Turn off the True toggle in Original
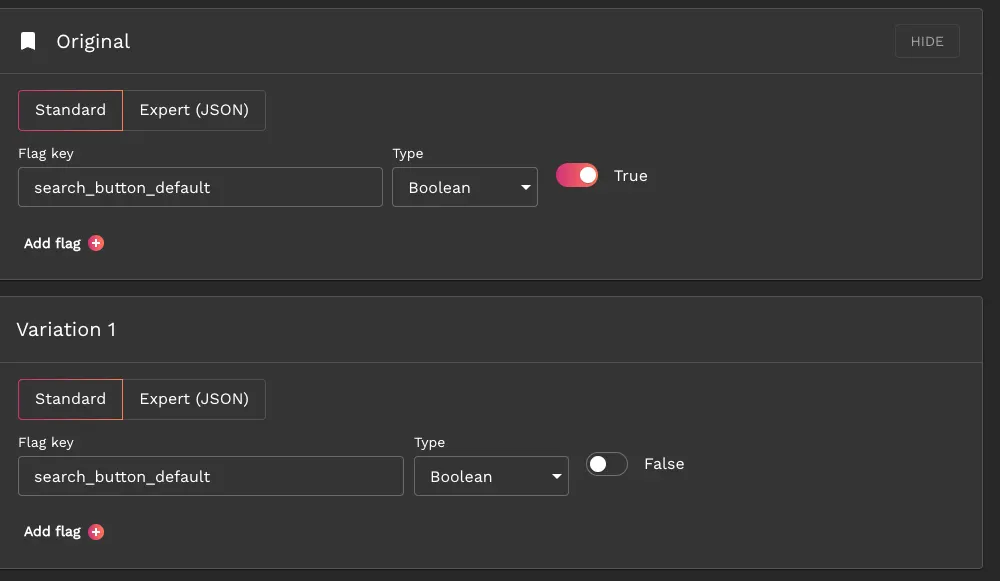1000x581 pixels. point(577,175)
